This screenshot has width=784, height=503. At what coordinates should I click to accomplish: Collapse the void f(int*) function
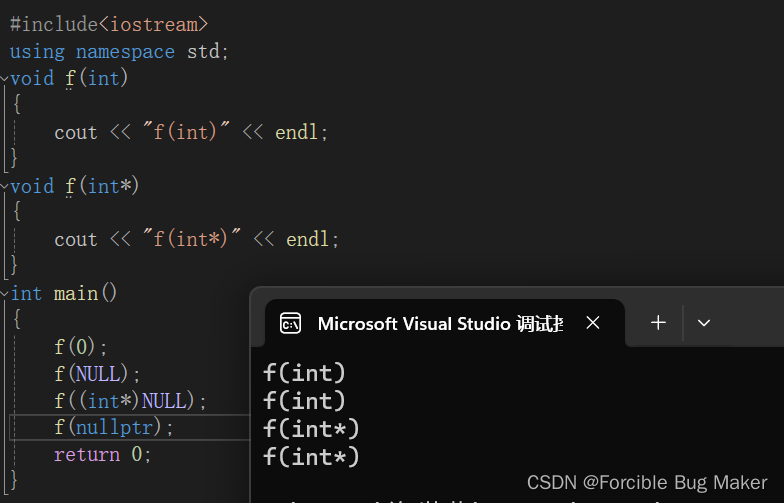click(5, 186)
